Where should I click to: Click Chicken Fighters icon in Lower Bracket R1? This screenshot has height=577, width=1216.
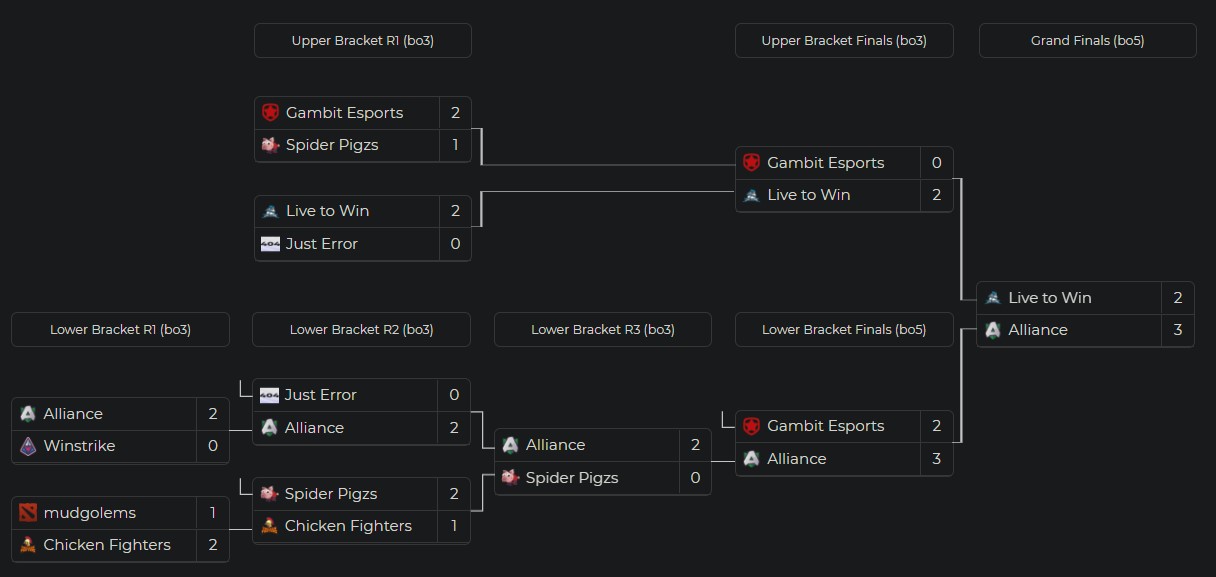28,545
